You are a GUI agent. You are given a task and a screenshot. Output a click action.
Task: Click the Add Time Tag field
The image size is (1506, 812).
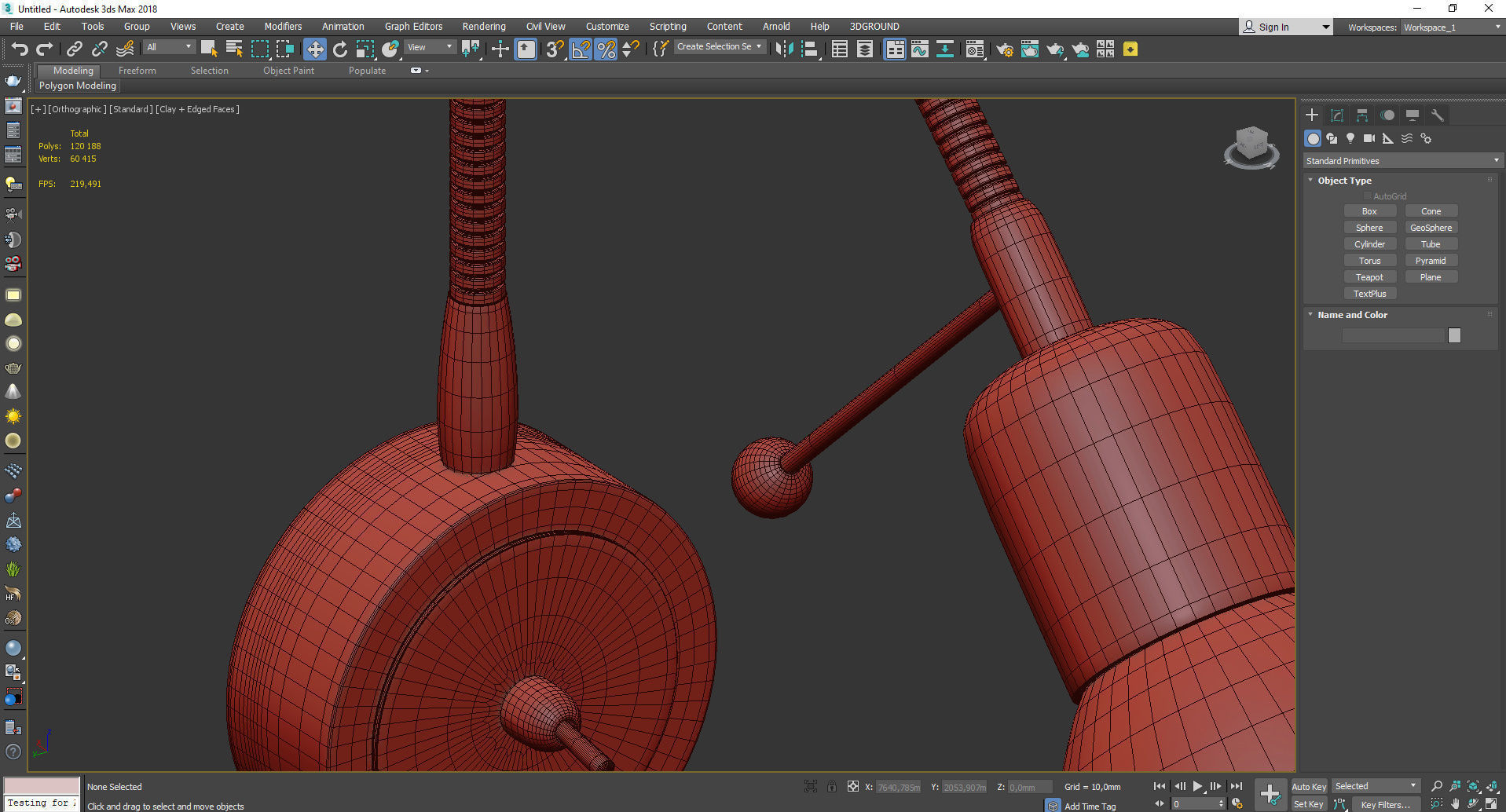[x=1090, y=806]
